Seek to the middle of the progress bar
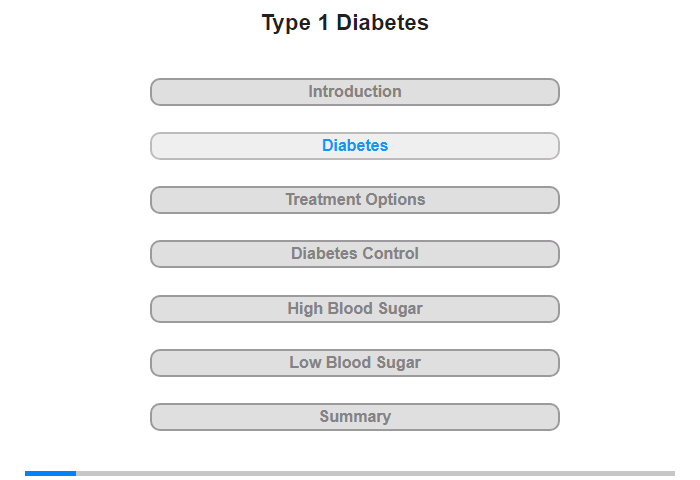This screenshot has height=480, width=700. tap(350, 473)
